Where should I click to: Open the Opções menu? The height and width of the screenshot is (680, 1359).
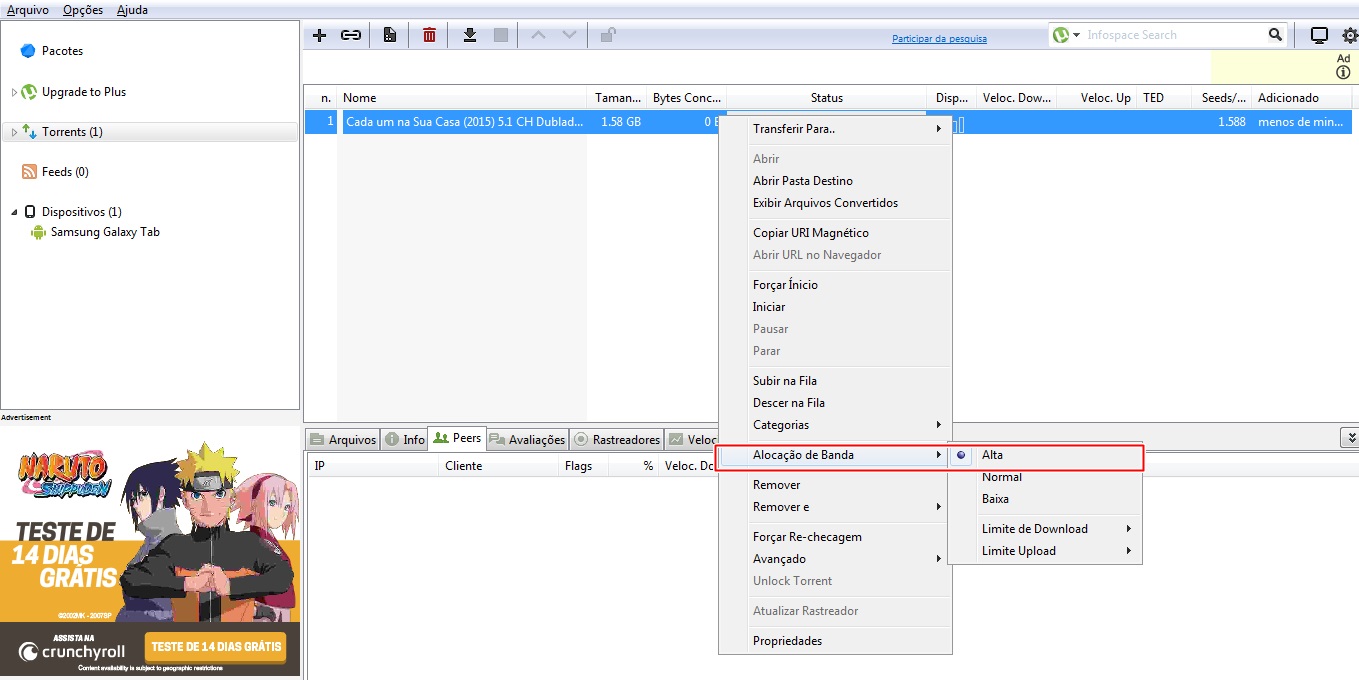click(x=82, y=9)
